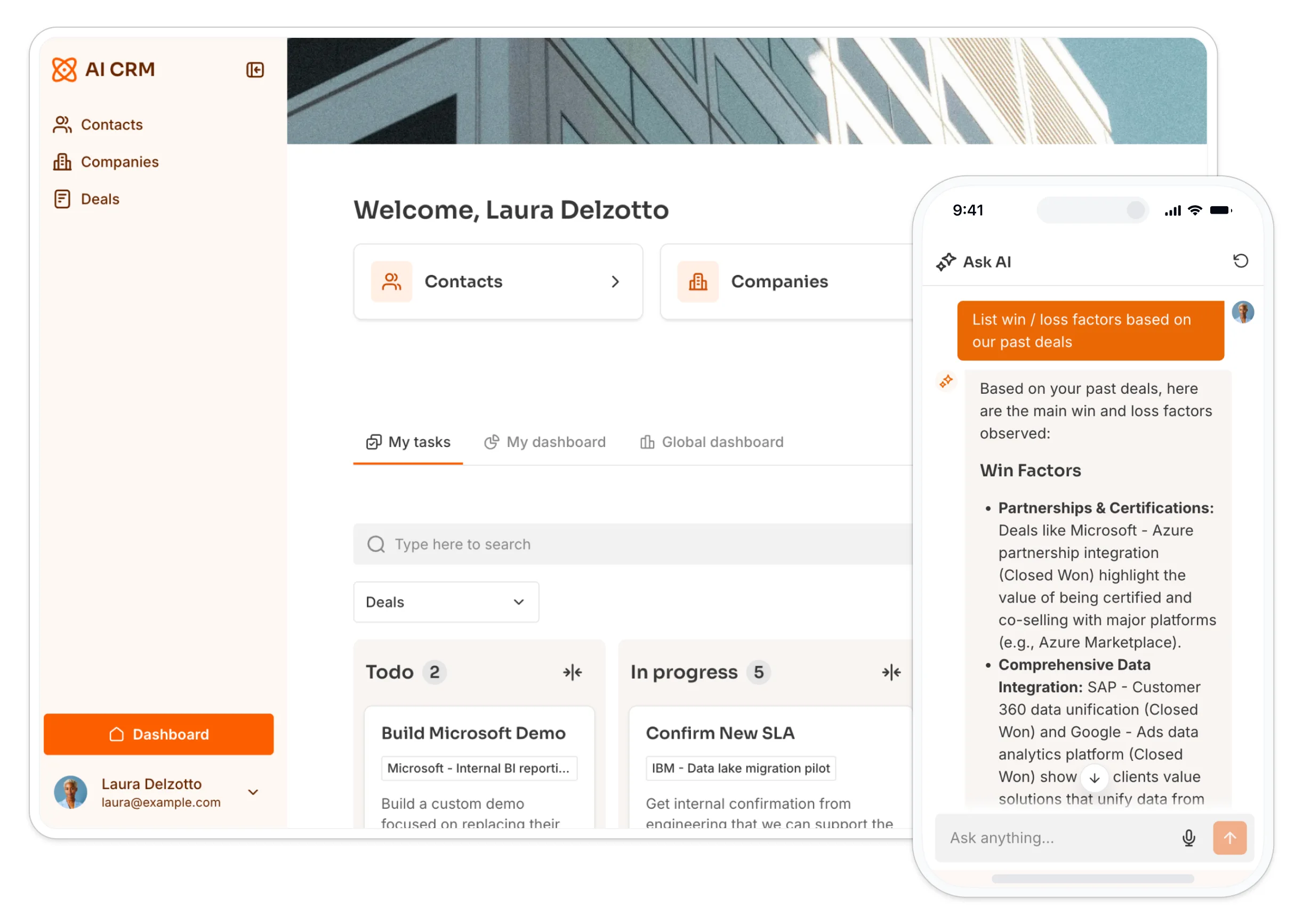Switch to the My dashboard tab
This screenshot has width=1303, height=924.
pos(545,442)
